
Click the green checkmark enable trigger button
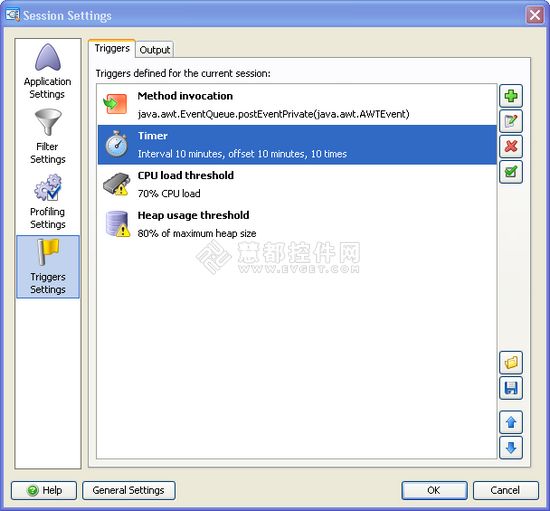point(511,172)
